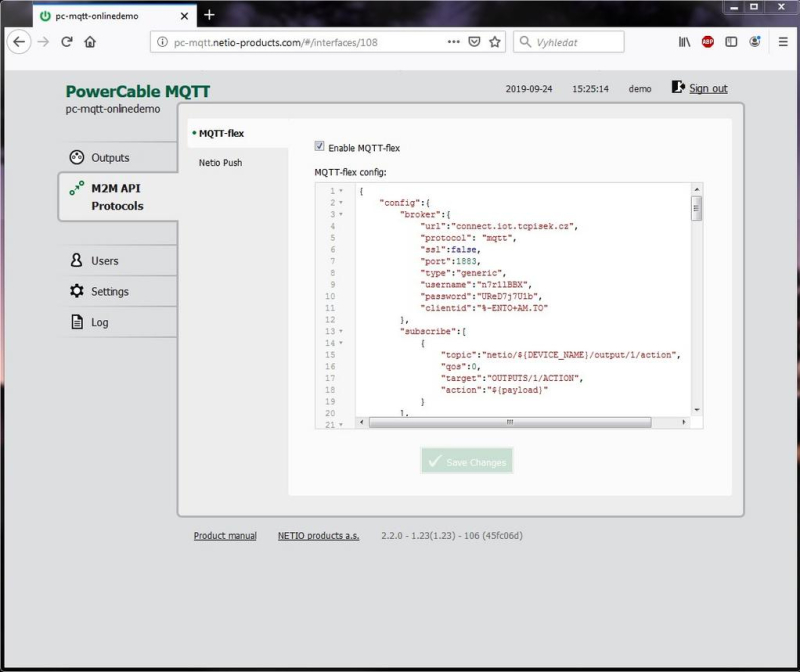The width and height of the screenshot is (800, 672).
Task: Collapse the config fold at line 2
Action: click(x=341, y=203)
